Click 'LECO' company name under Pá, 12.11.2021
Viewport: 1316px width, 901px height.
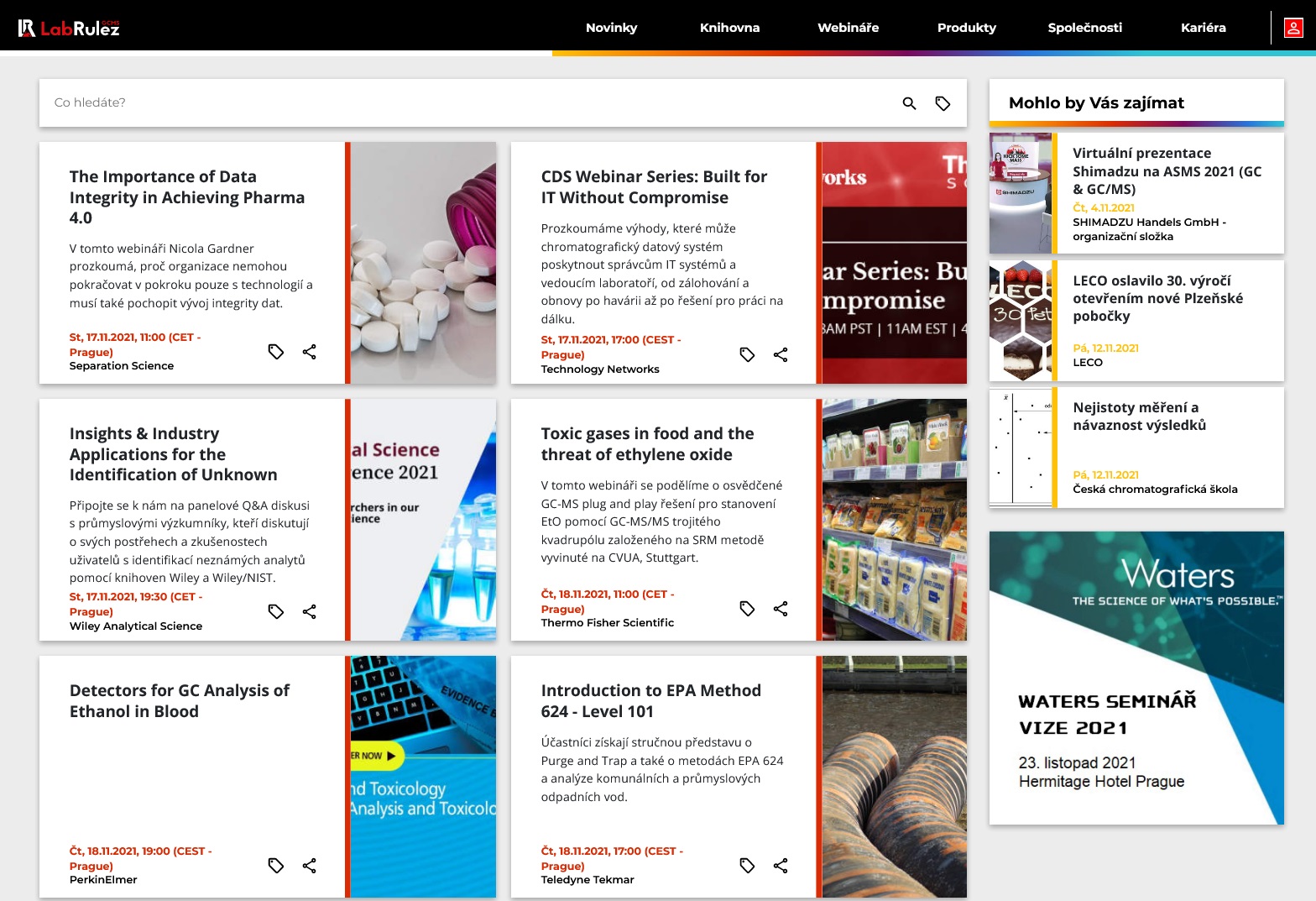click(x=1088, y=363)
